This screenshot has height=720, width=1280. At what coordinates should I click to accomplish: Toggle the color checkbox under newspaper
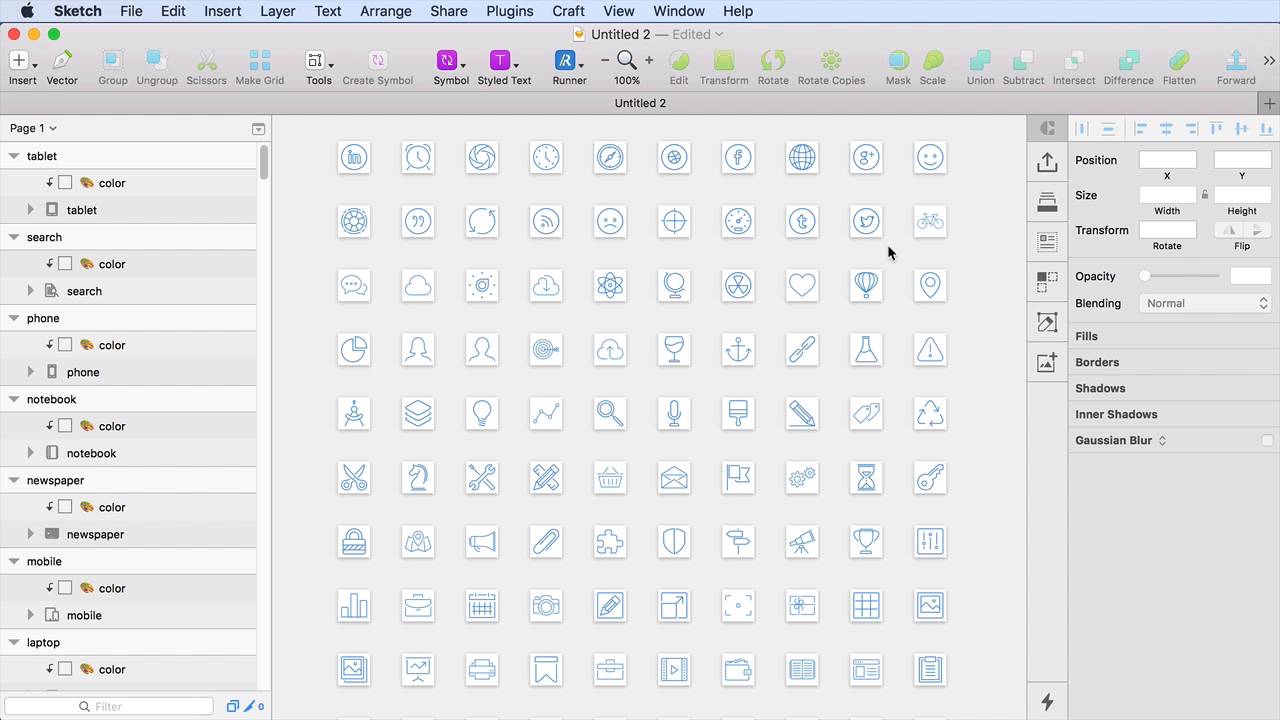65,507
